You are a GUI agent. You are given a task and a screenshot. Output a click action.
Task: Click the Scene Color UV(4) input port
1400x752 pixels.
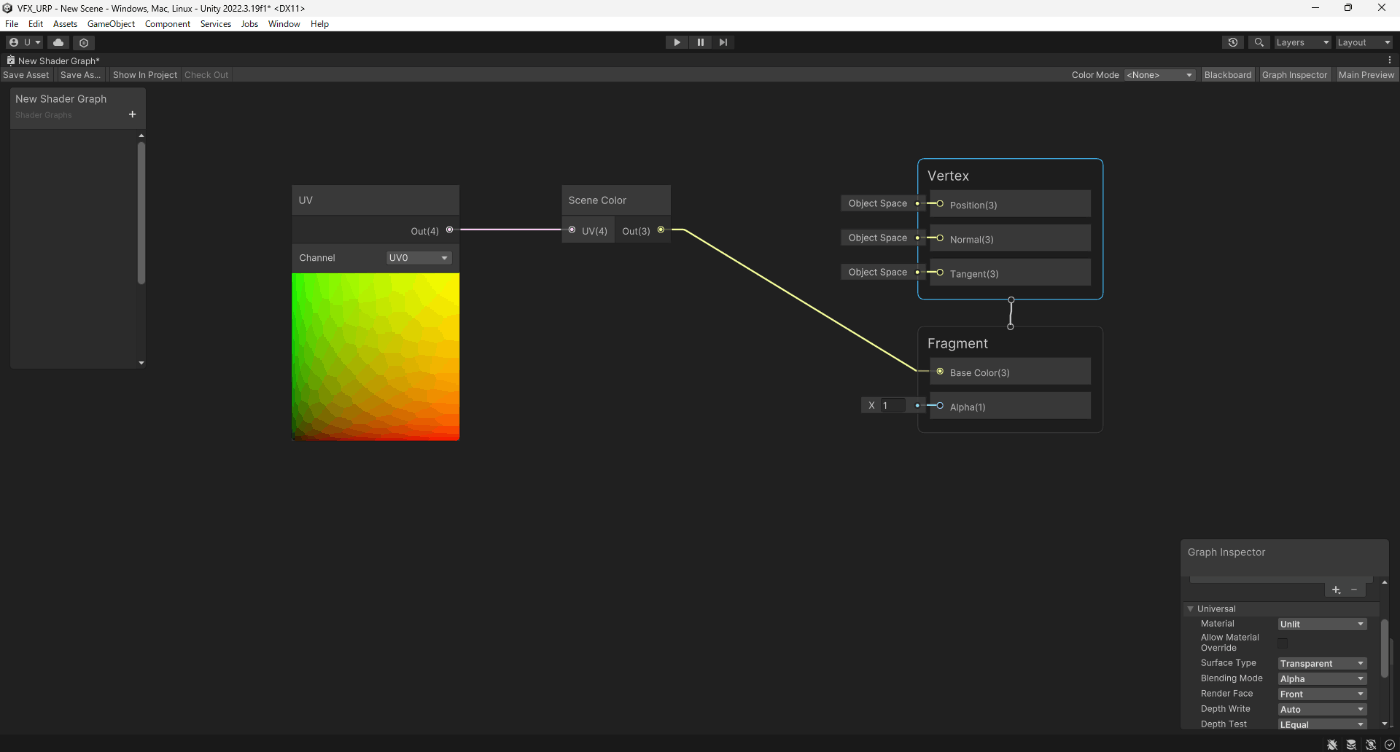(x=572, y=230)
